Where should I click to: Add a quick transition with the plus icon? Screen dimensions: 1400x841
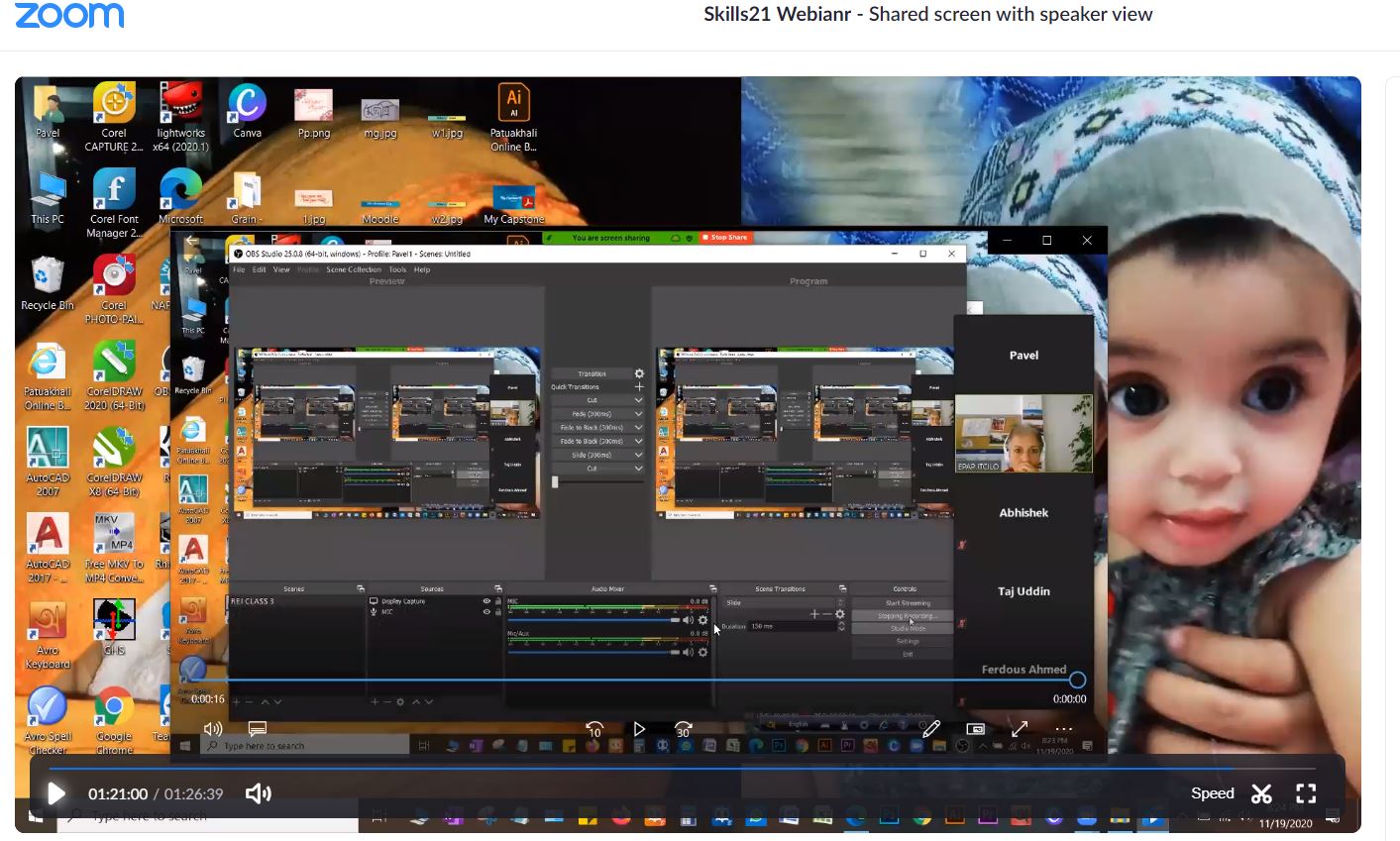pyautogui.click(x=639, y=387)
